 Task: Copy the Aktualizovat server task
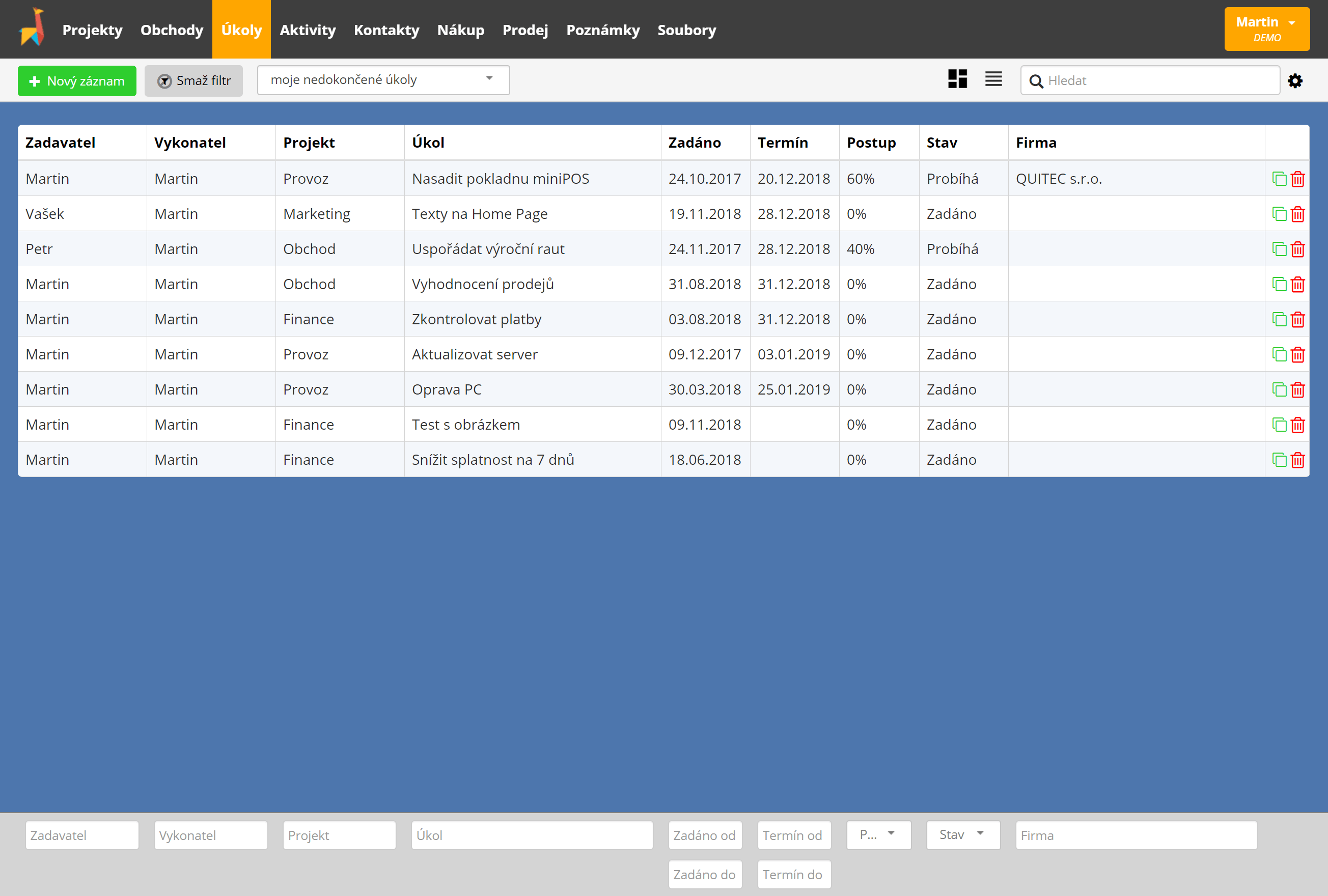[x=1280, y=354]
